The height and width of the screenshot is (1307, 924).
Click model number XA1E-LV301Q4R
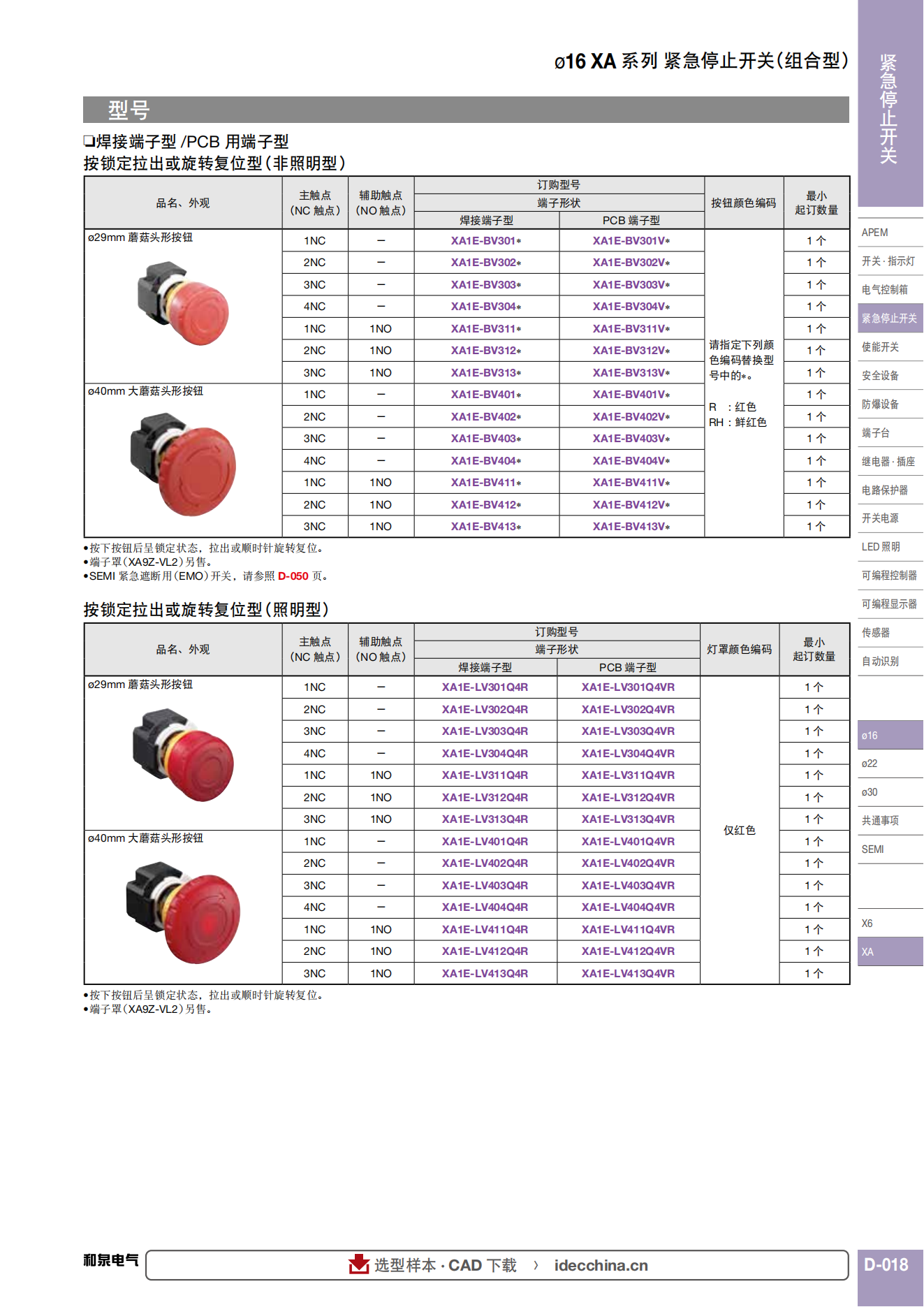pos(485,687)
